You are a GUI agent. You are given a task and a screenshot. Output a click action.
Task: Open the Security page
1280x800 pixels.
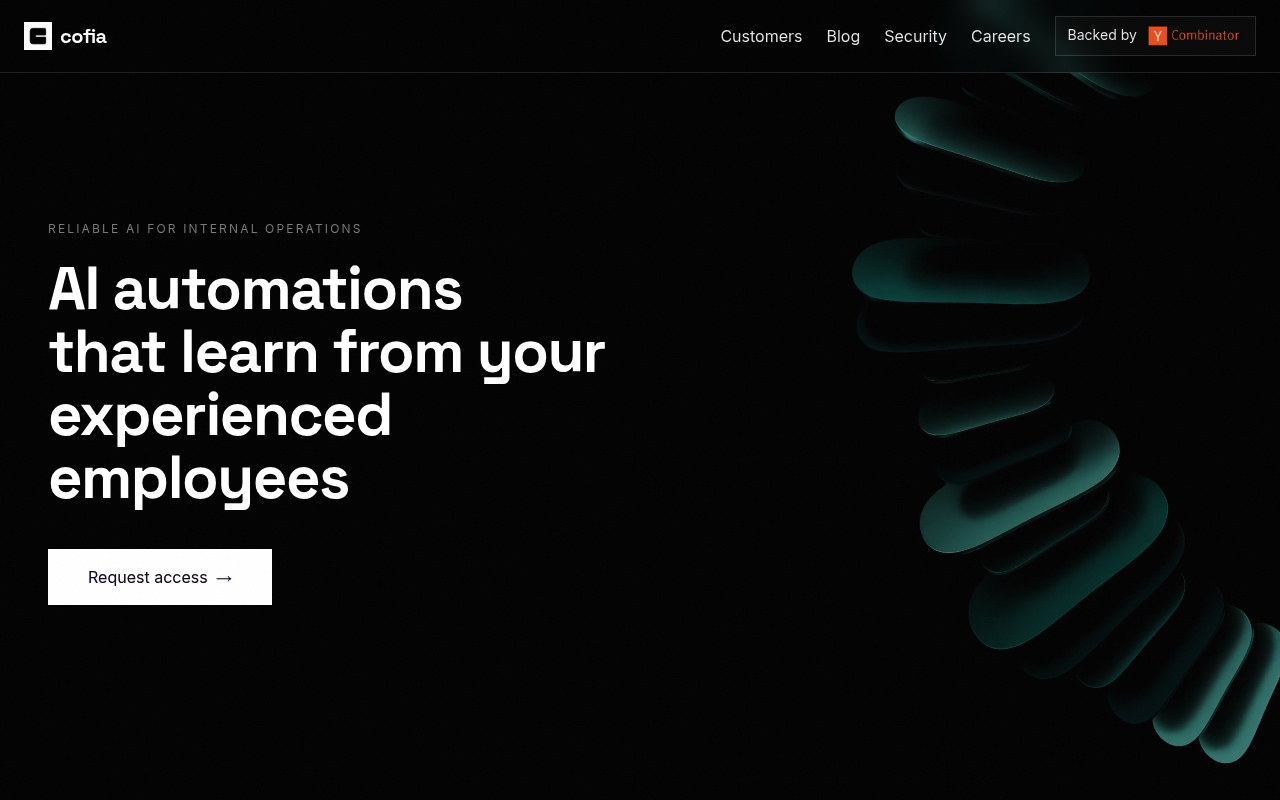coord(915,36)
